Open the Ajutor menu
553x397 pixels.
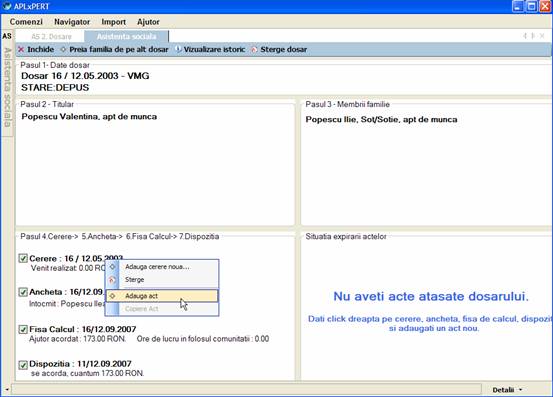[148, 22]
